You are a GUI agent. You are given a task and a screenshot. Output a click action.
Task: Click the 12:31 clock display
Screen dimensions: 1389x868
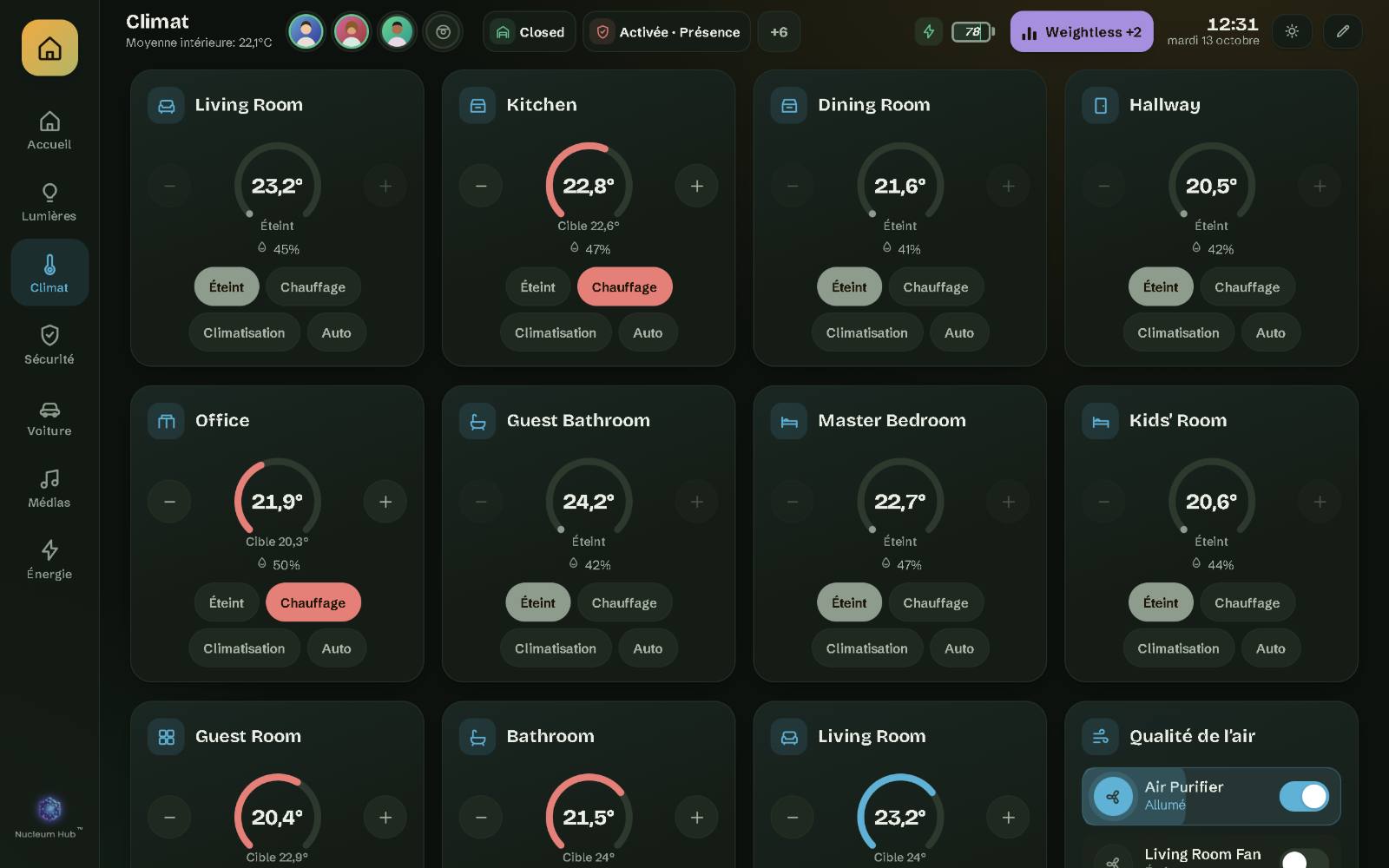pos(1232,24)
